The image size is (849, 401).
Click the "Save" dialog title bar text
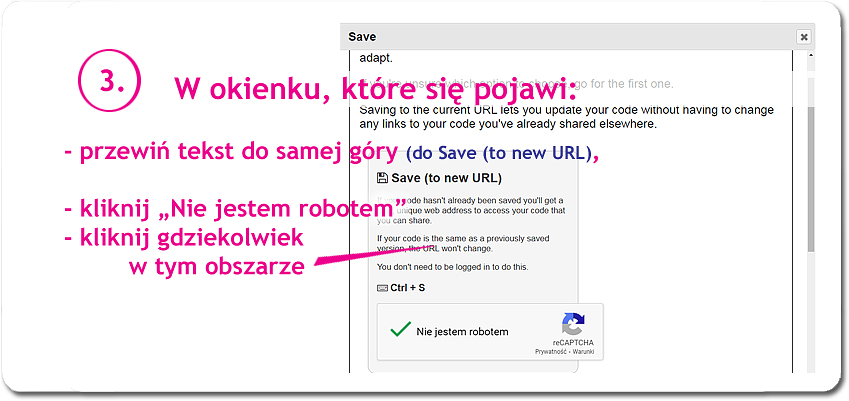pos(362,37)
